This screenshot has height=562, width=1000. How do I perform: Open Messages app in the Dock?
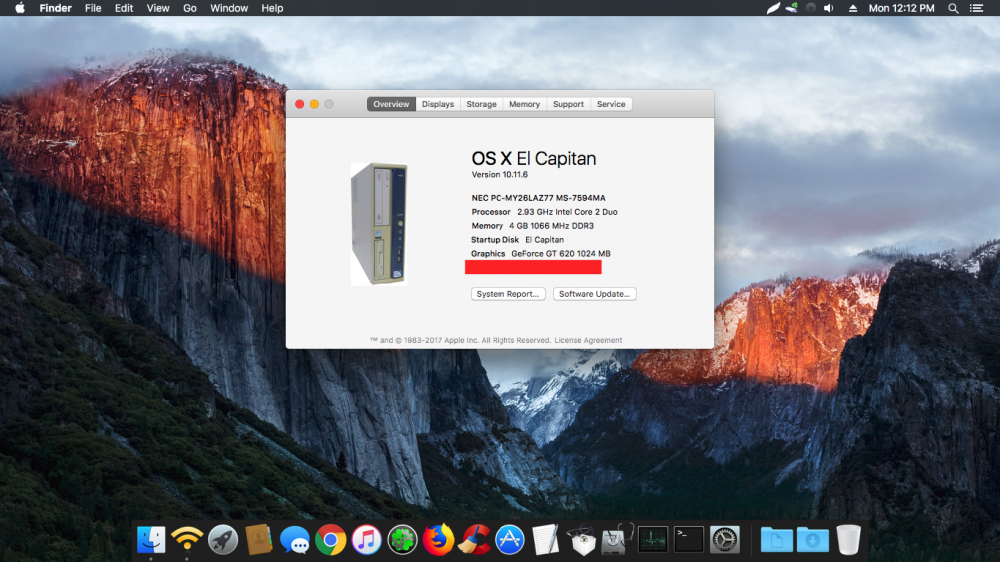295,540
